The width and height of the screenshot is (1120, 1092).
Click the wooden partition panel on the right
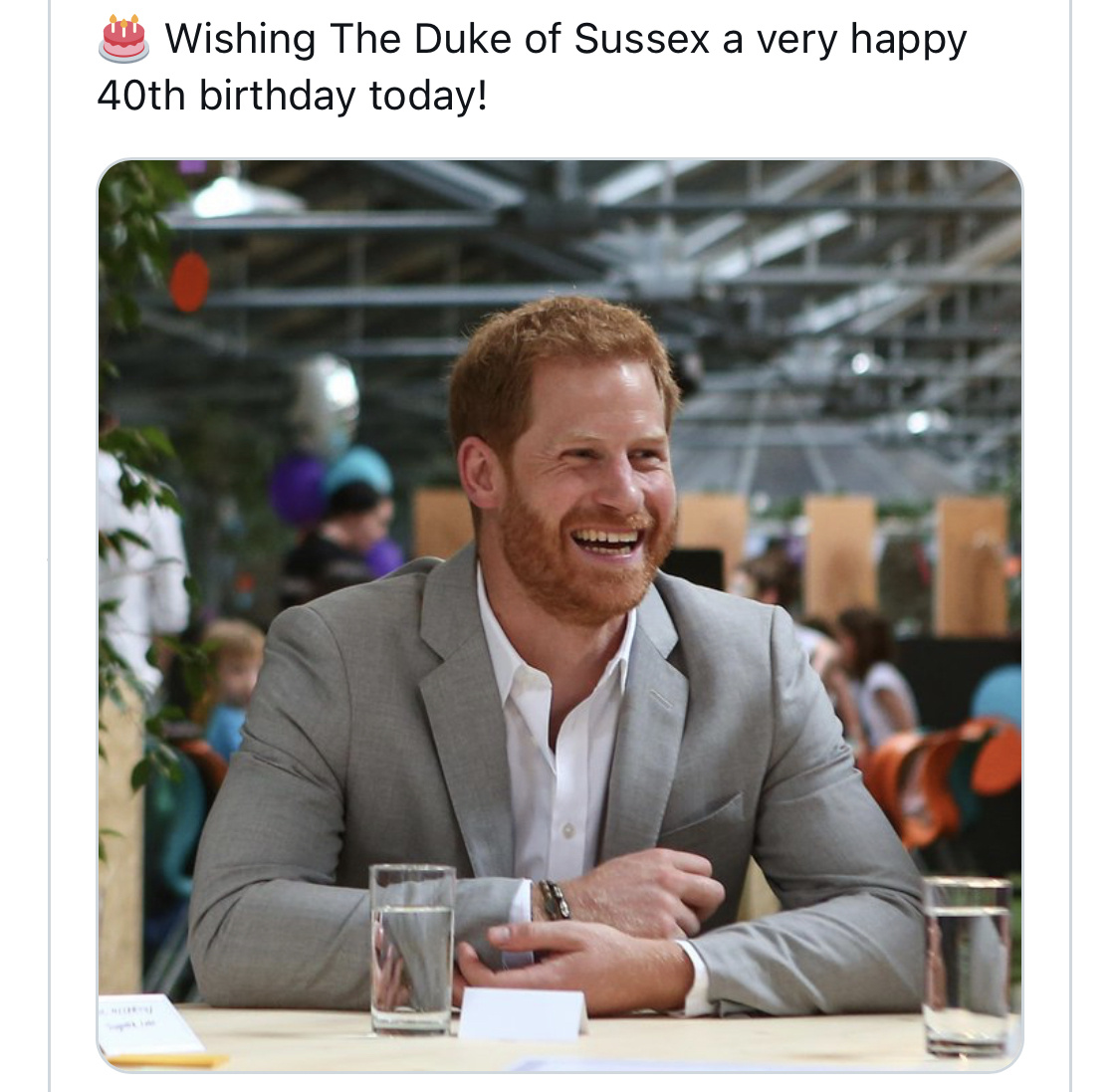tap(972, 566)
